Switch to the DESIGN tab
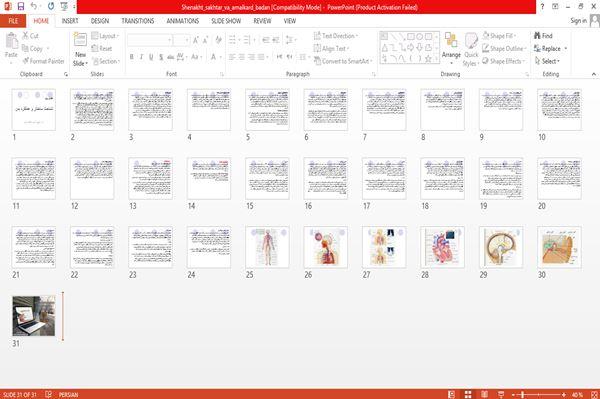The height and width of the screenshot is (399, 600). coord(100,21)
